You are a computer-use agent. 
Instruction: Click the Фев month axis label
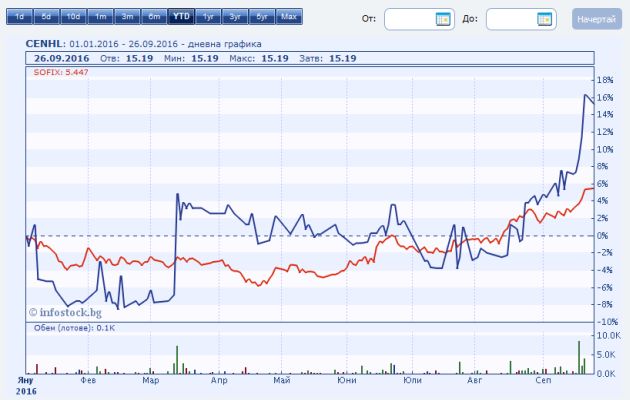coord(88,380)
